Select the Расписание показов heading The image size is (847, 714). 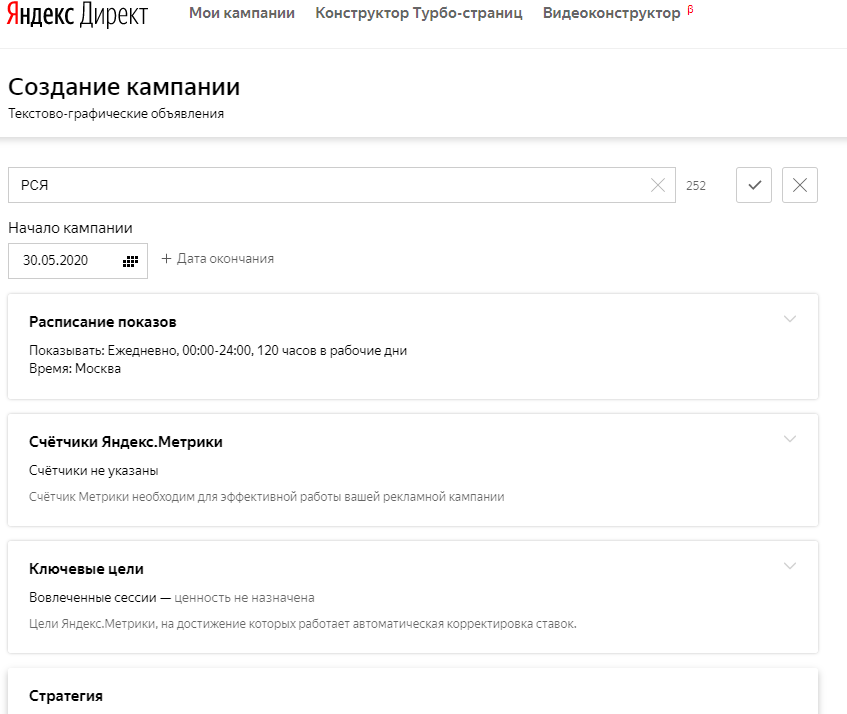[103, 322]
